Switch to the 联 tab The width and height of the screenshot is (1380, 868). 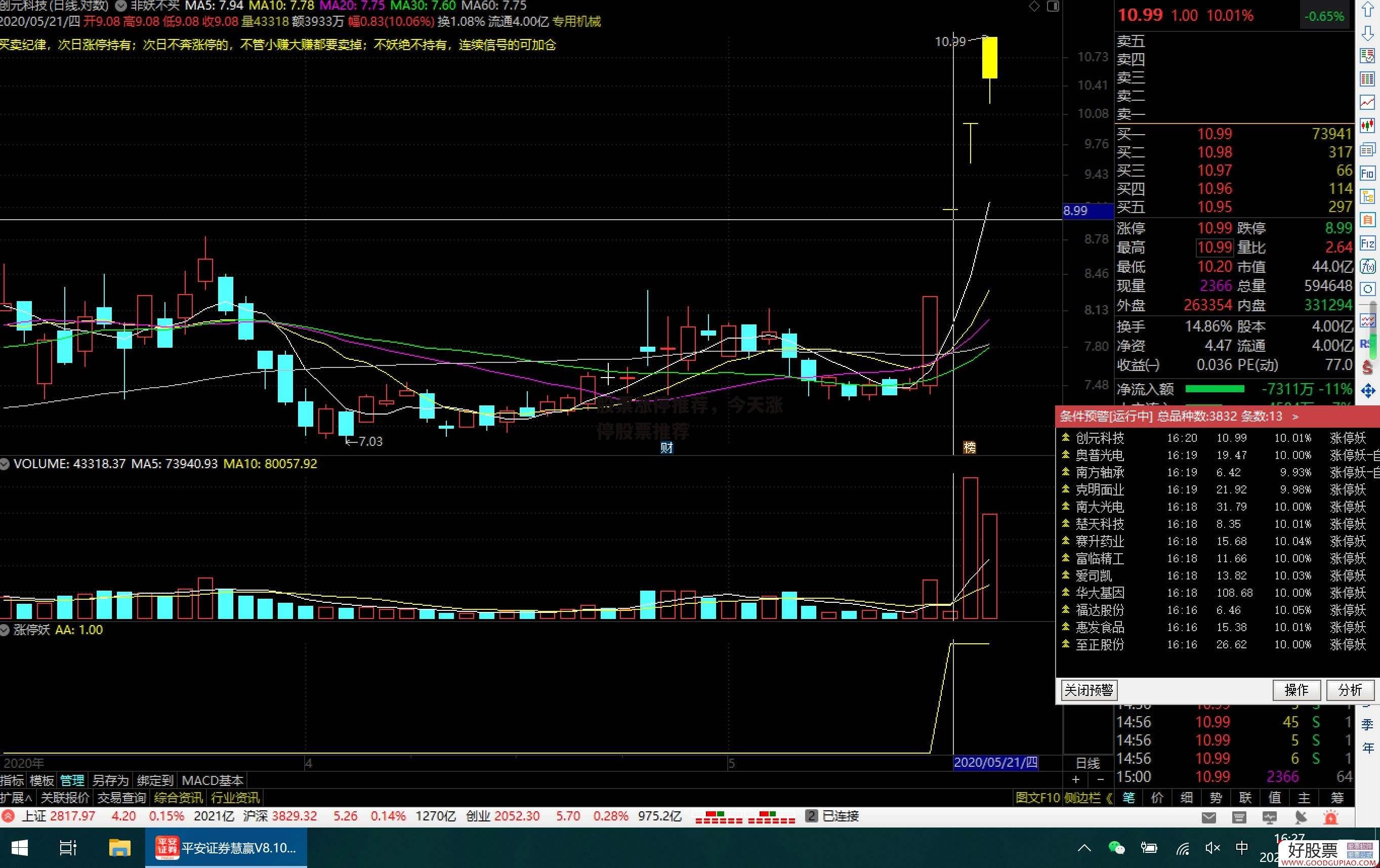point(1245,798)
